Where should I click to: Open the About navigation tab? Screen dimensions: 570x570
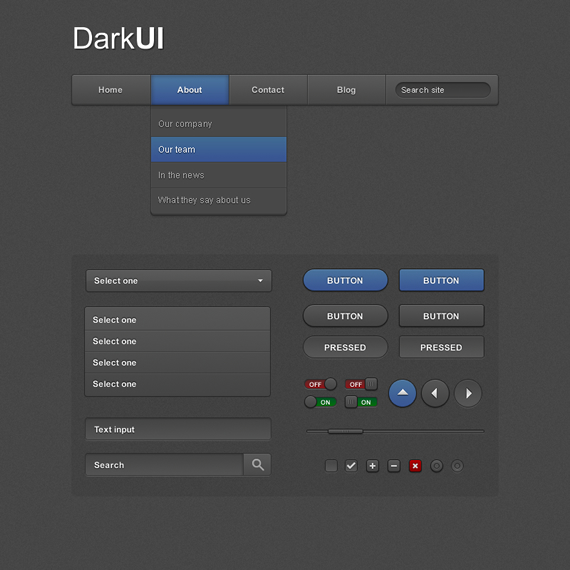pyautogui.click(x=189, y=90)
